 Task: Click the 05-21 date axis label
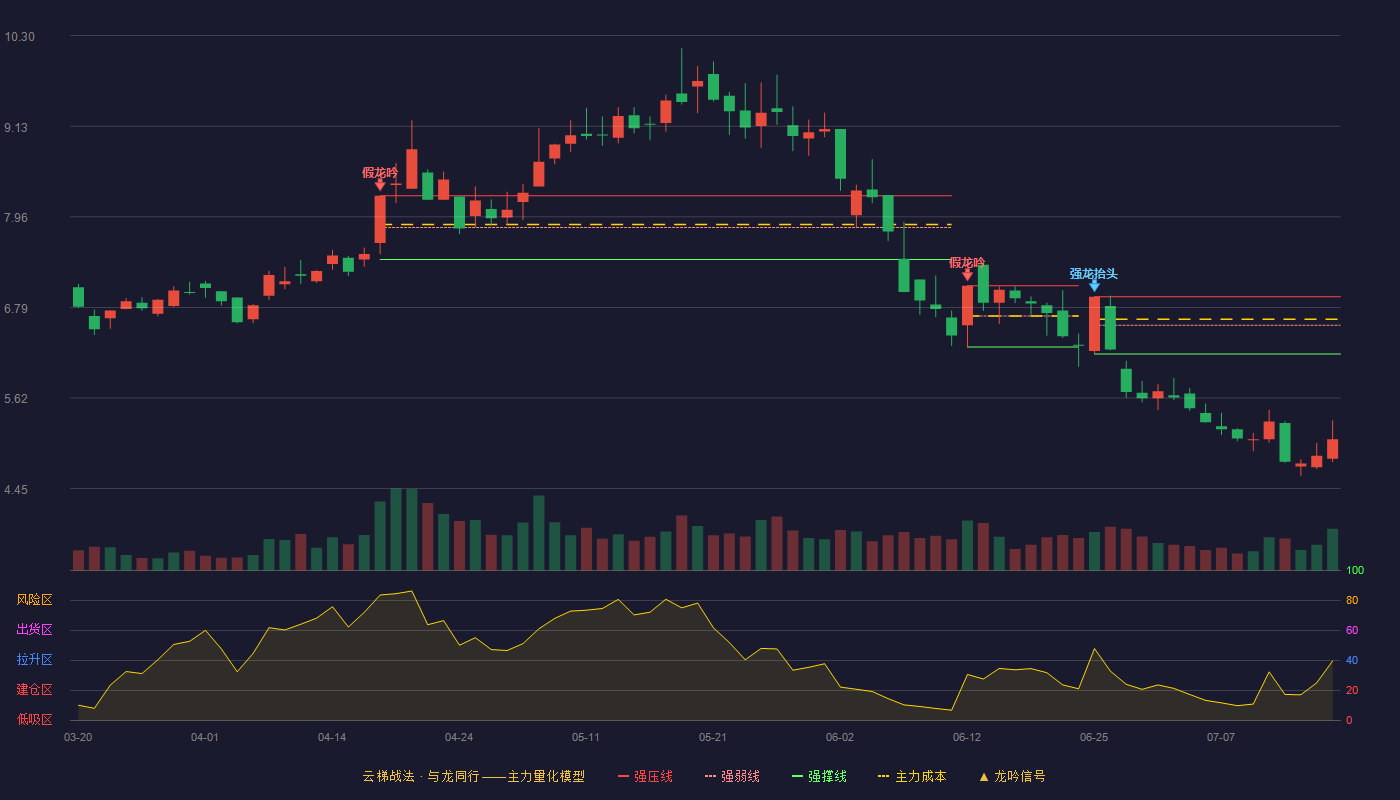pos(713,737)
